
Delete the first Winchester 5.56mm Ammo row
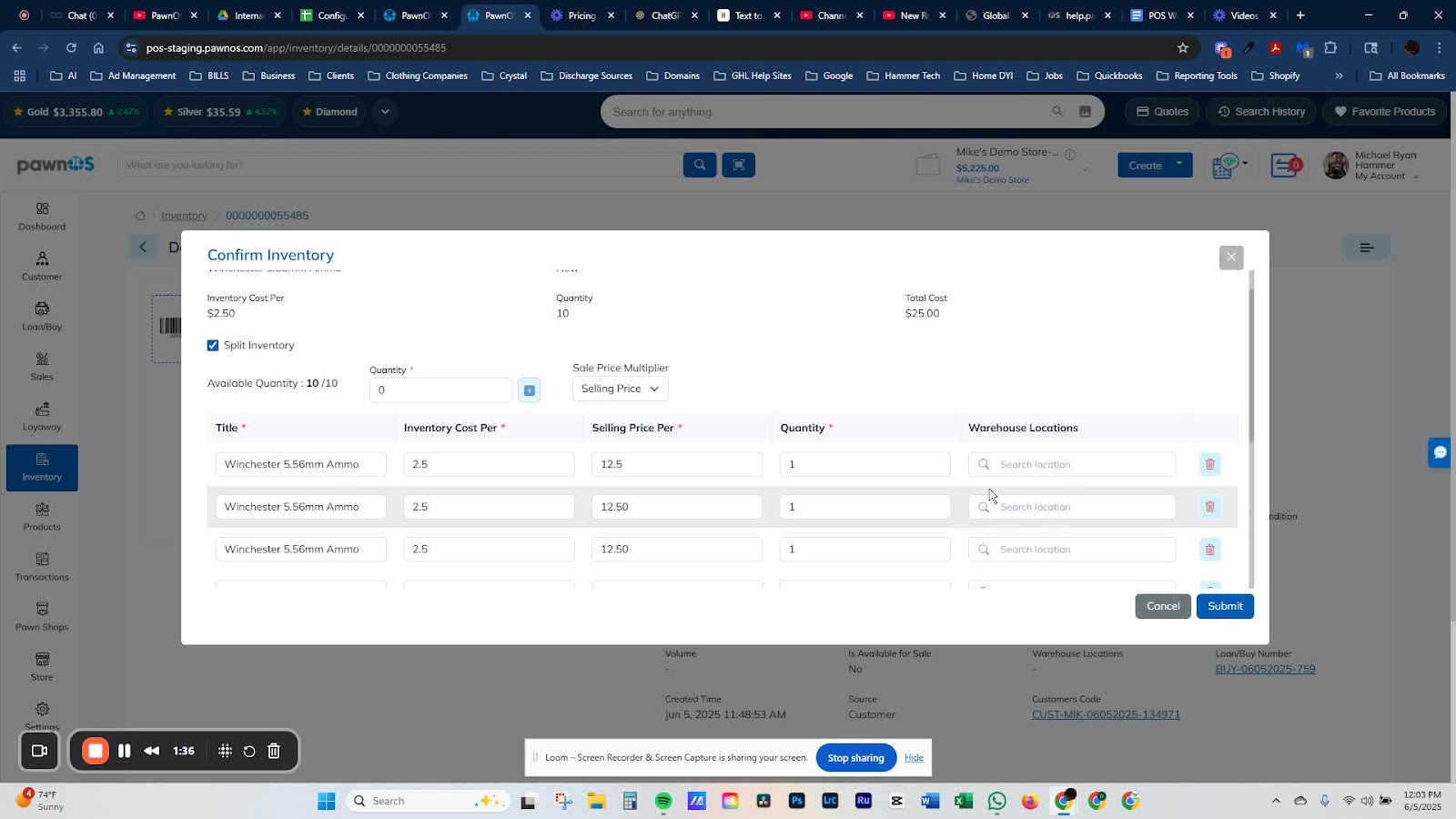(x=1209, y=464)
